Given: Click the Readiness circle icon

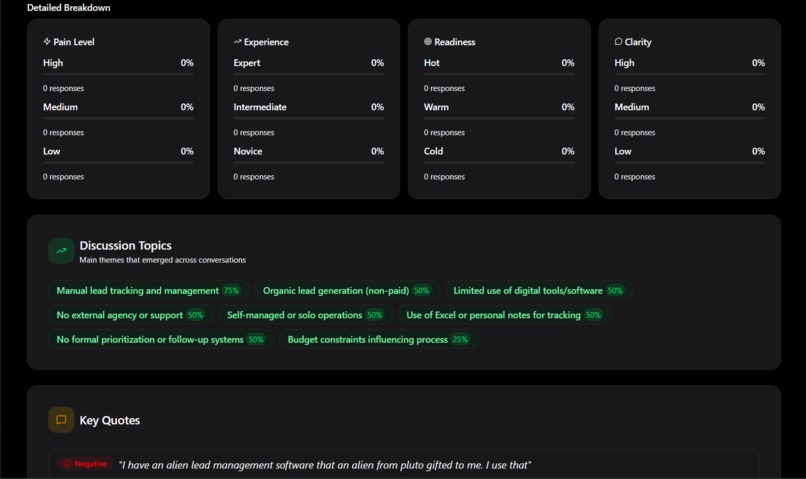Looking at the screenshot, I should tap(428, 42).
